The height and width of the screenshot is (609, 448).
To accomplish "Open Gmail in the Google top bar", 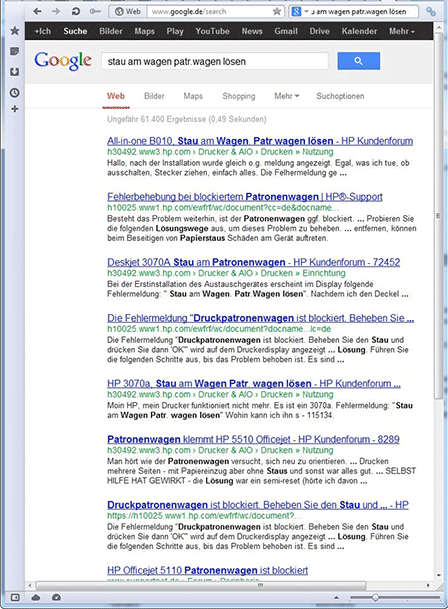I will (286, 31).
